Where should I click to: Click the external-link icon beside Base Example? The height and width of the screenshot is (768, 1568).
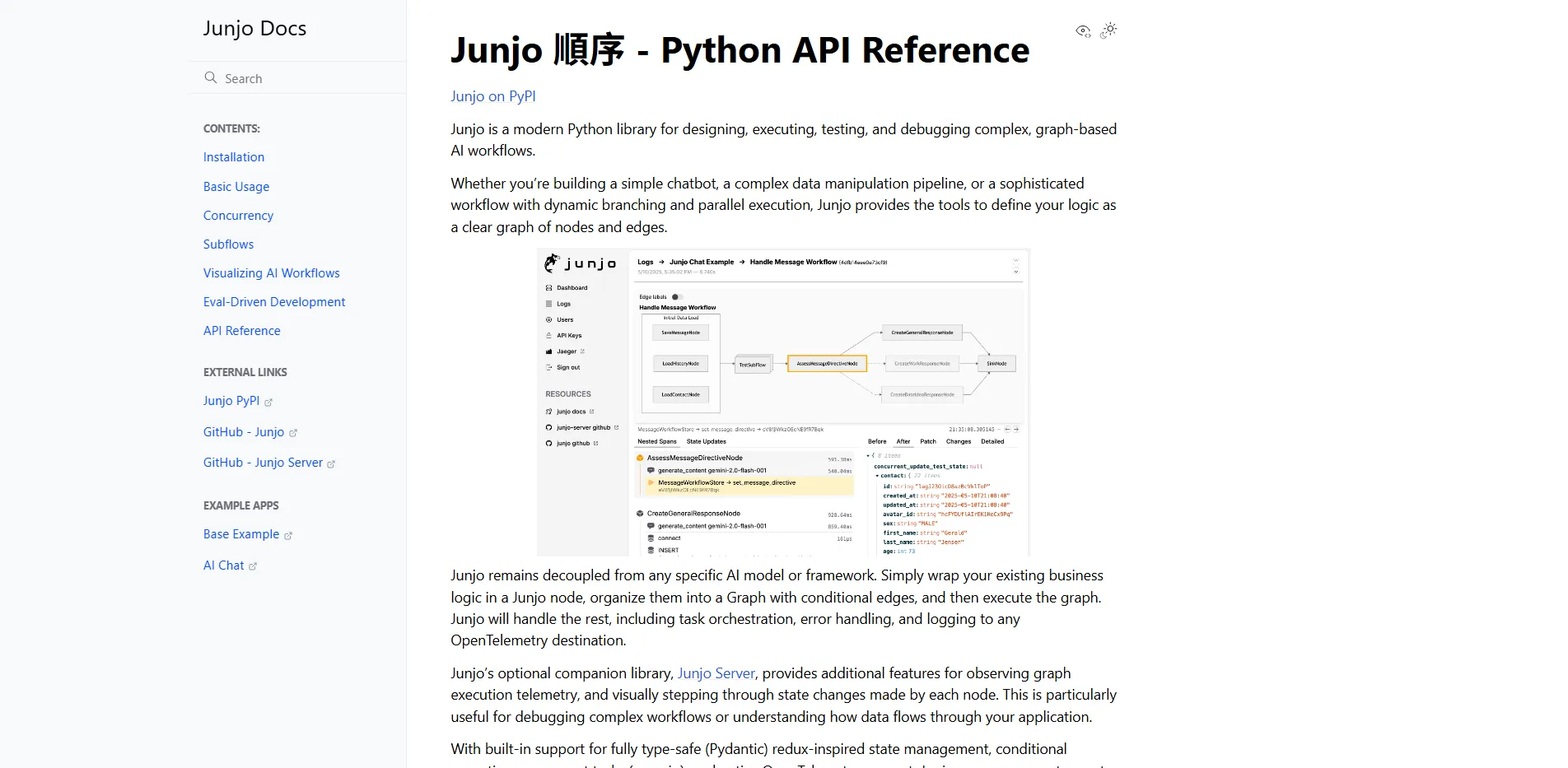click(x=288, y=536)
